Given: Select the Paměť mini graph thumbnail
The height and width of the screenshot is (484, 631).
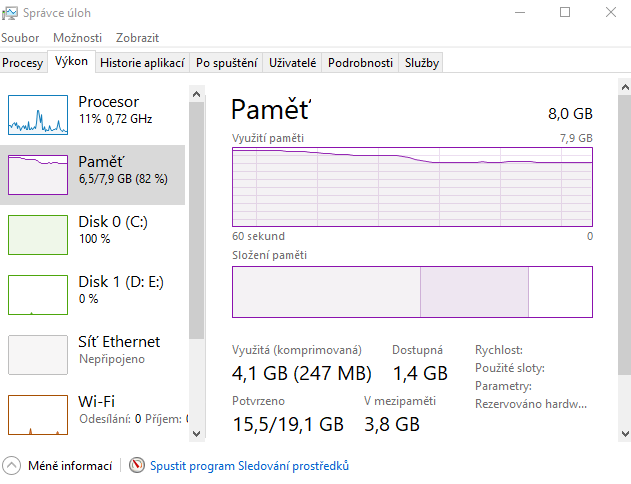Looking at the screenshot, I should 37,175.
